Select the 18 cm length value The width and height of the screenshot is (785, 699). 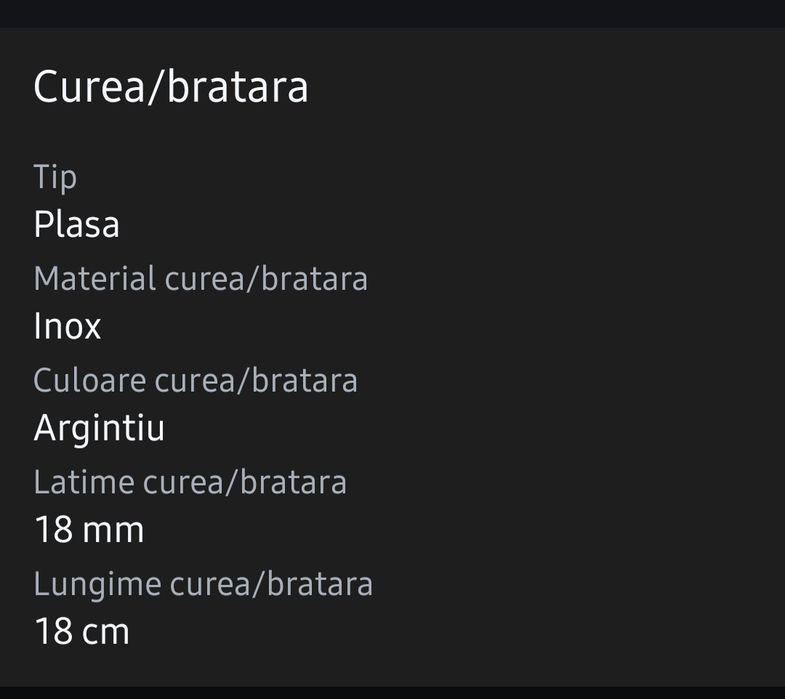[82, 631]
